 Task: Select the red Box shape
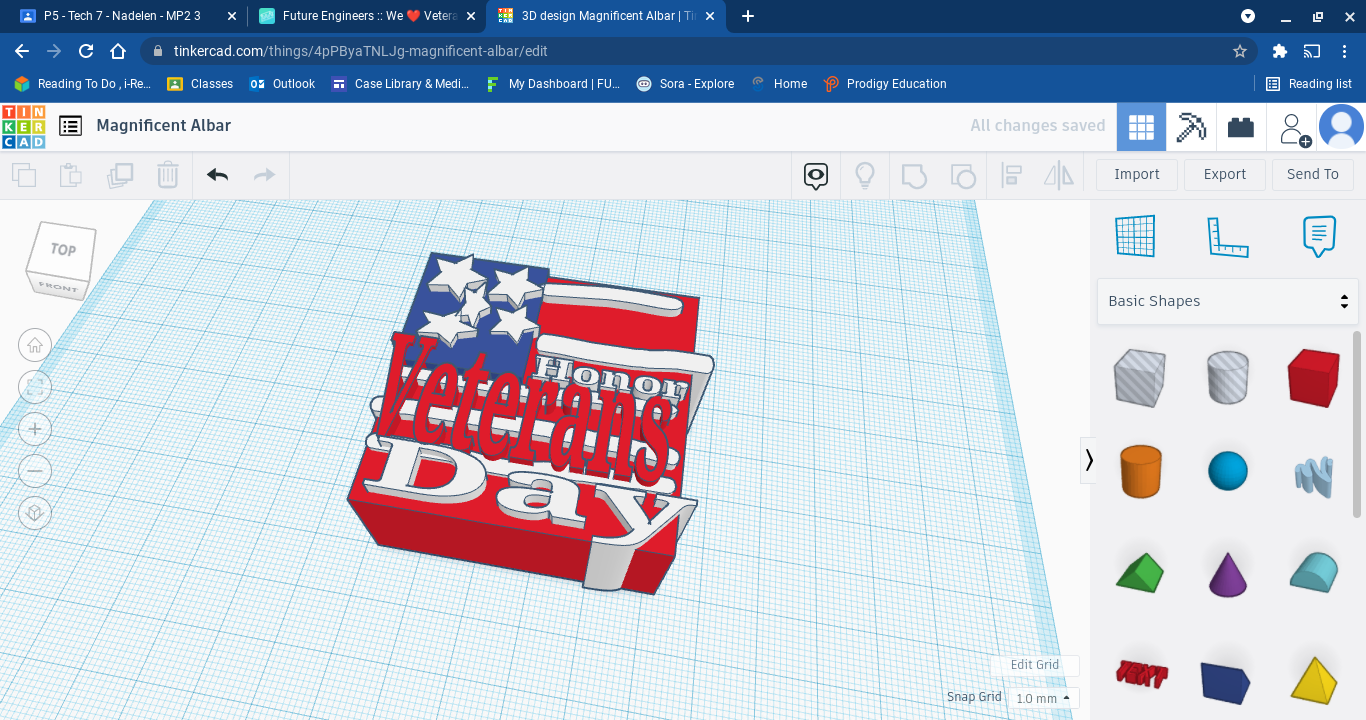click(1314, 377)
